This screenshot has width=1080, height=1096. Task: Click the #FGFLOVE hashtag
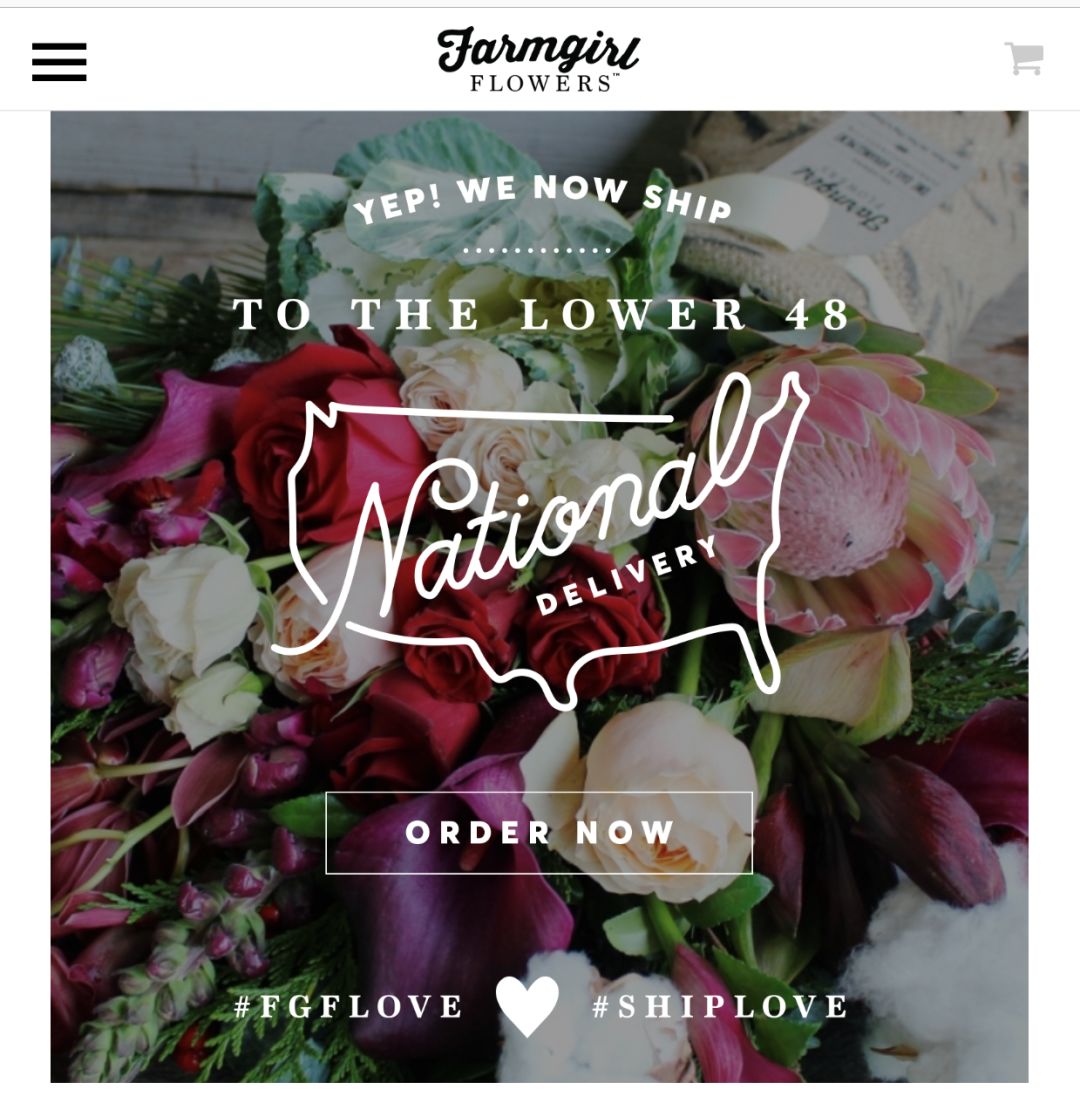tap(347, 1007)
